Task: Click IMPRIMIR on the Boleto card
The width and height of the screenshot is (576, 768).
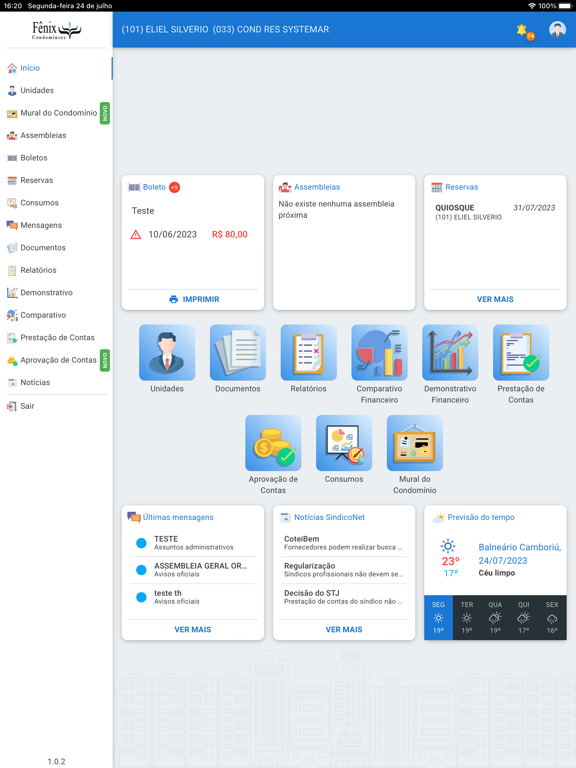Action: [194, 299]
